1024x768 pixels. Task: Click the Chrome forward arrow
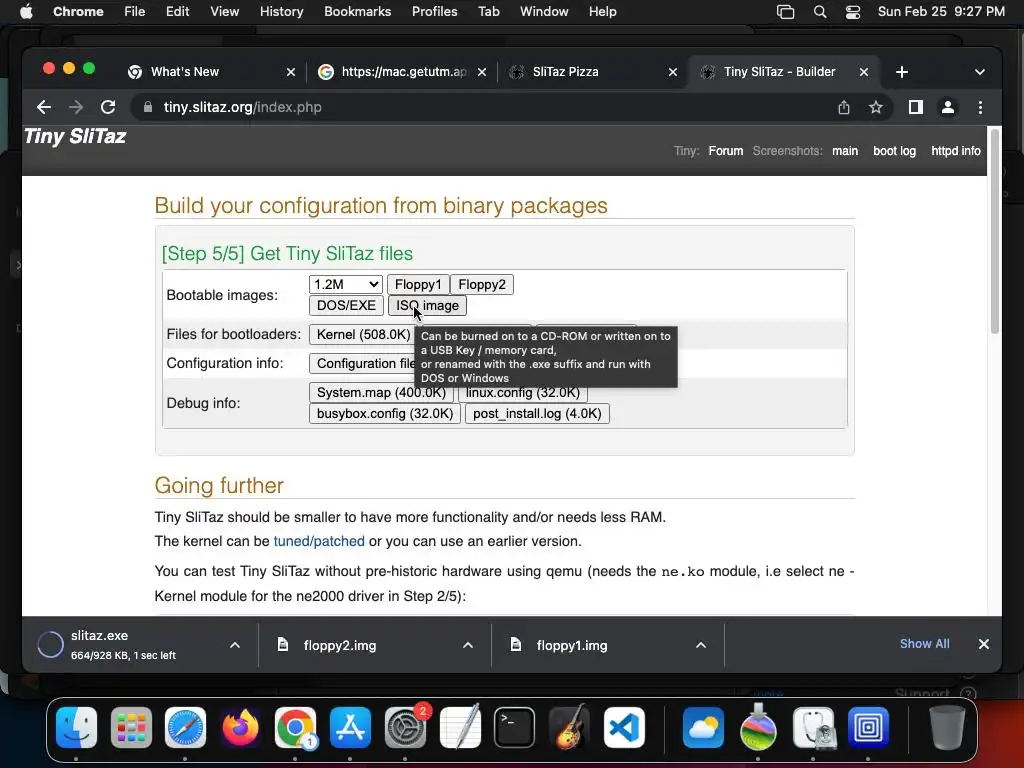76,107
